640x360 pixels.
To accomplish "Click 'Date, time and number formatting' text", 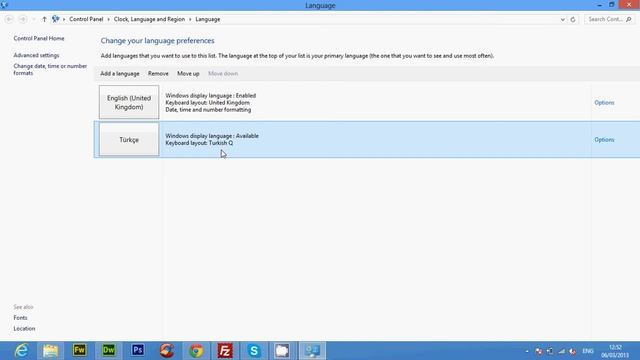I will [208, 110].
